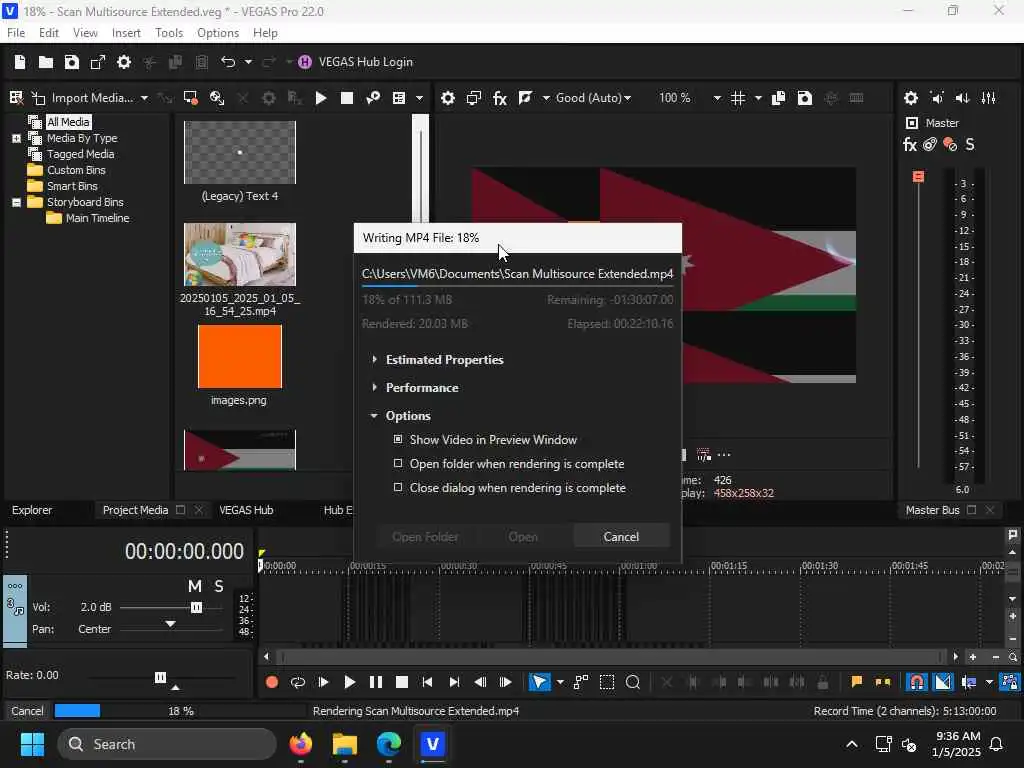Cancel the render in the dialog
This screenshot has width=1024, height=768.
(621, 537)
